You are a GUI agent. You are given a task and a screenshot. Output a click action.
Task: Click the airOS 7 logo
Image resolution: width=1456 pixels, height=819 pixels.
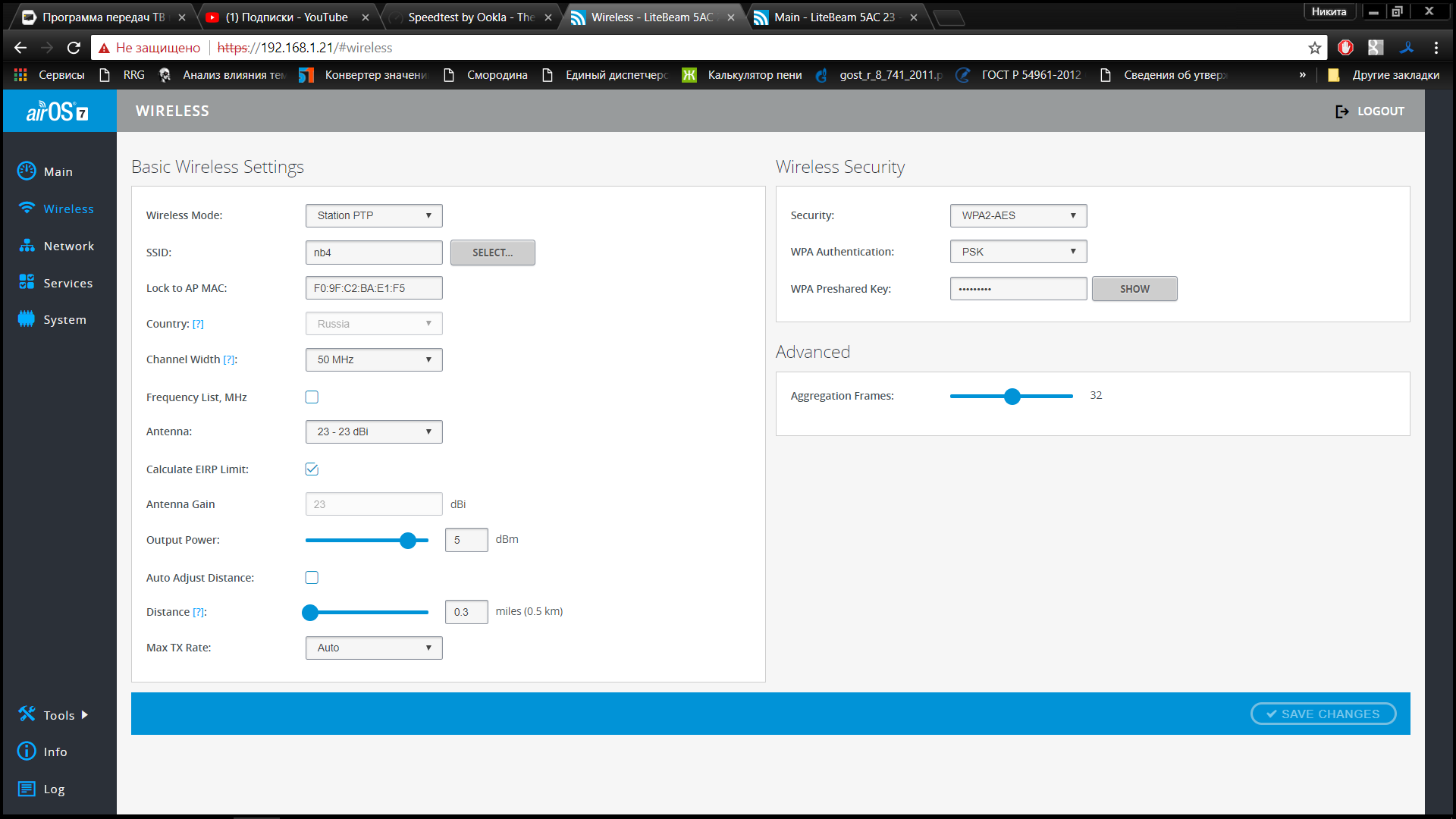coord(58,111)
